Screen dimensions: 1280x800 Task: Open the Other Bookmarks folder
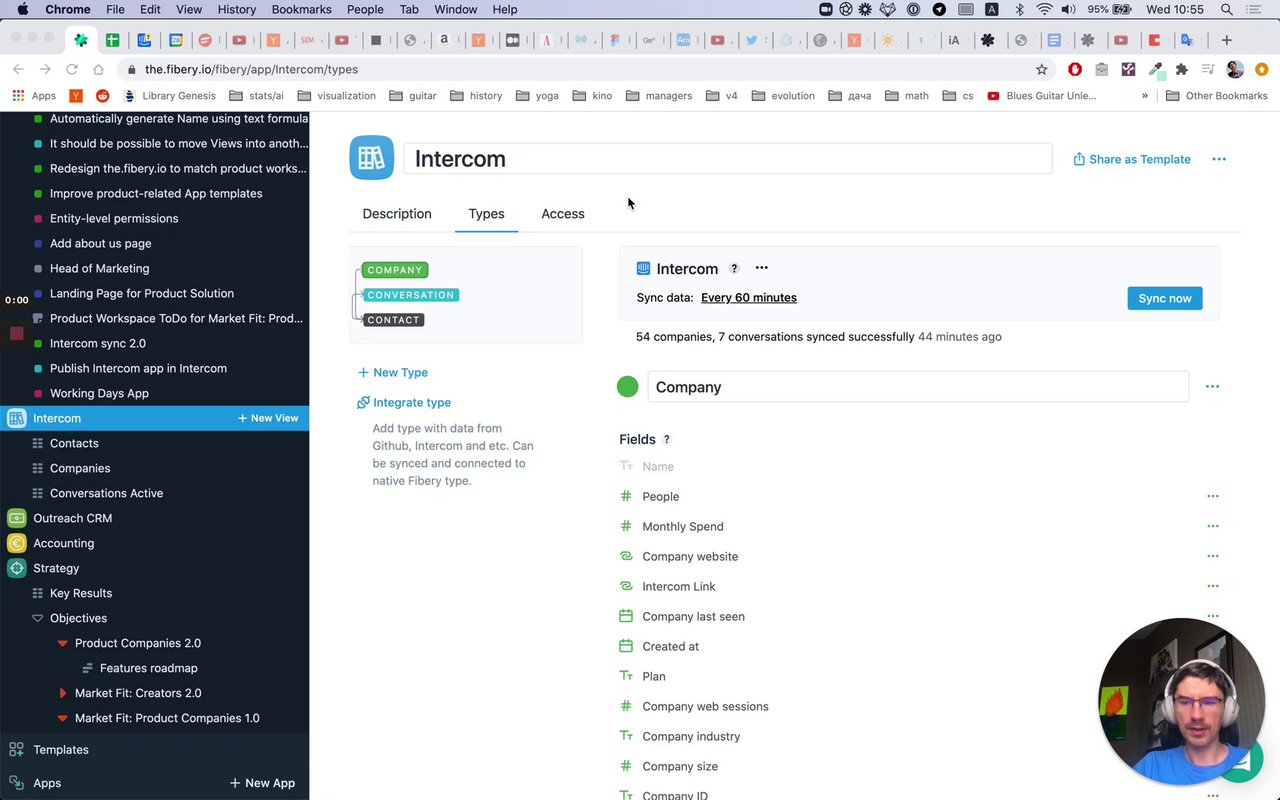click(x=1217, y=96)
